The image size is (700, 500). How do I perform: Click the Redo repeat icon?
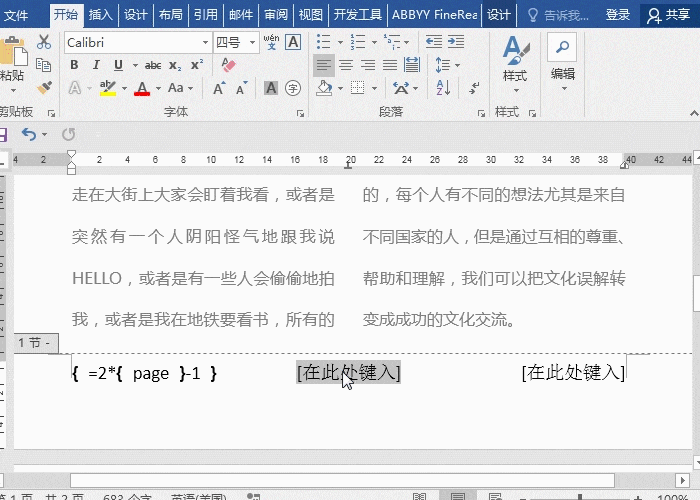coord(68,134)
